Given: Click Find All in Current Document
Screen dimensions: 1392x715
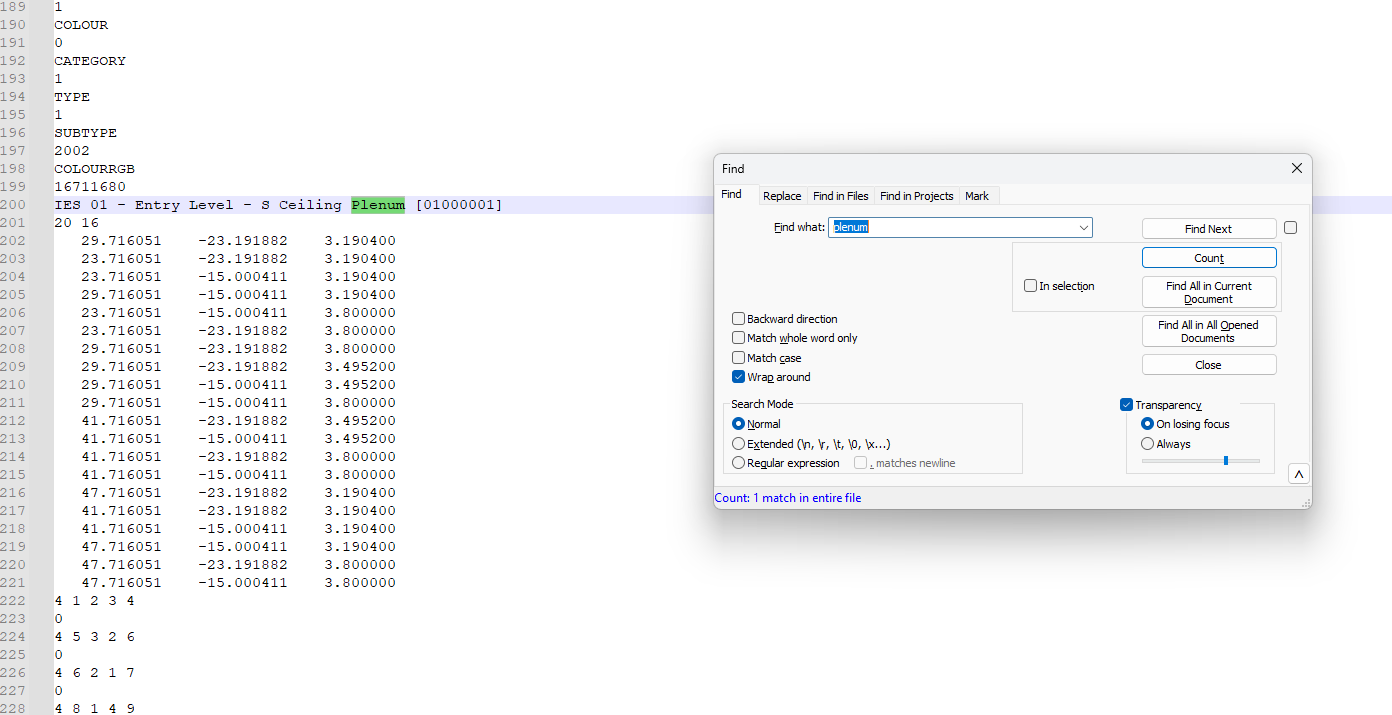Looking at the screenshot, I should point(1208,292).
